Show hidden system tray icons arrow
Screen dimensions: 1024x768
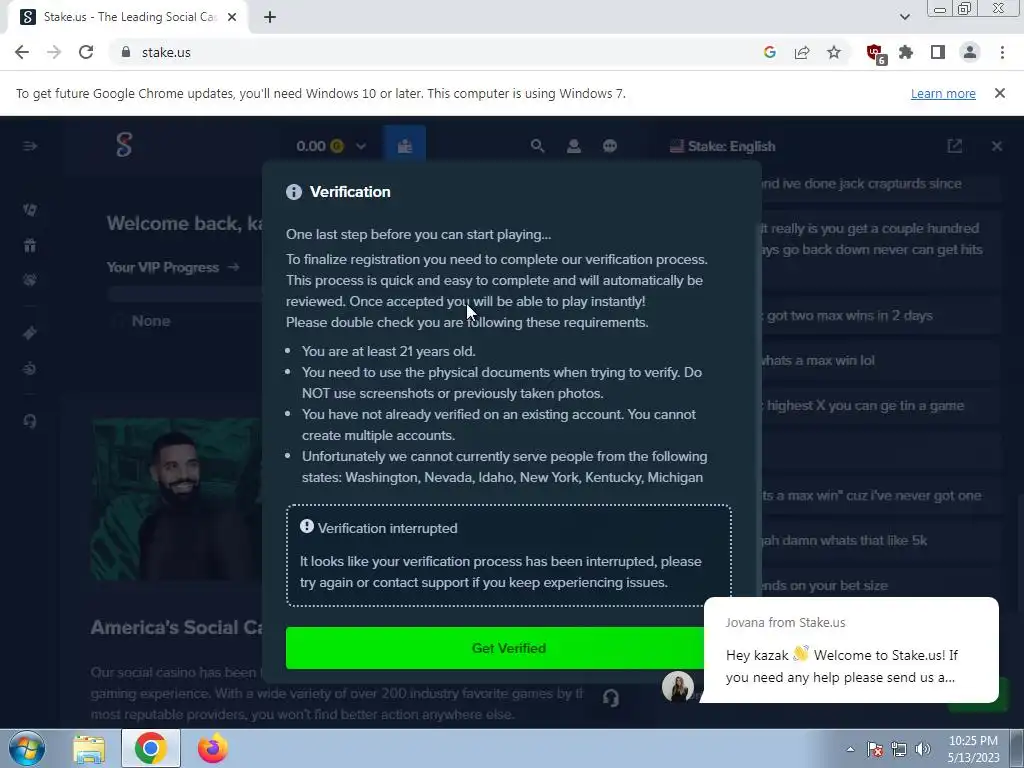click(850, 749)
